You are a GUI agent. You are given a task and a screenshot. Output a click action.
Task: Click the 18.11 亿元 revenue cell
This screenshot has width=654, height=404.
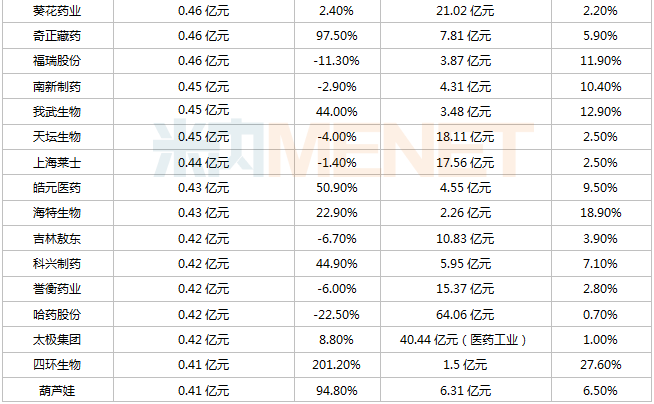(465, 137)
